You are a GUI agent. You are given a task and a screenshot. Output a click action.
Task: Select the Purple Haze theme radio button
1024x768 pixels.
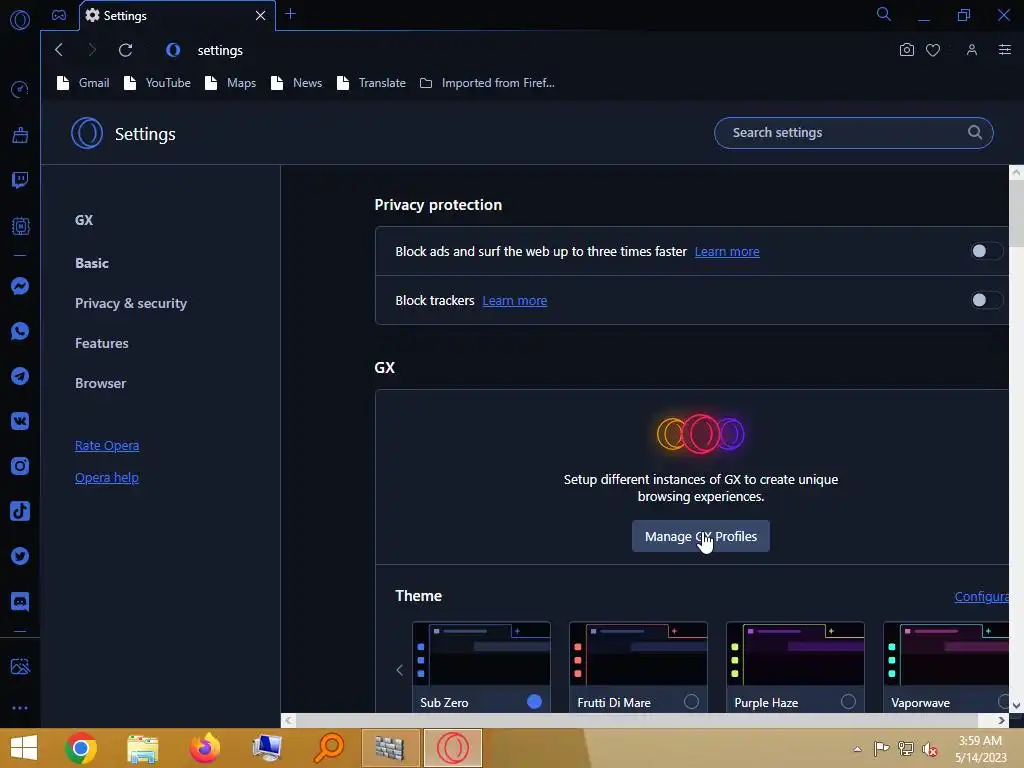(848, 701)
